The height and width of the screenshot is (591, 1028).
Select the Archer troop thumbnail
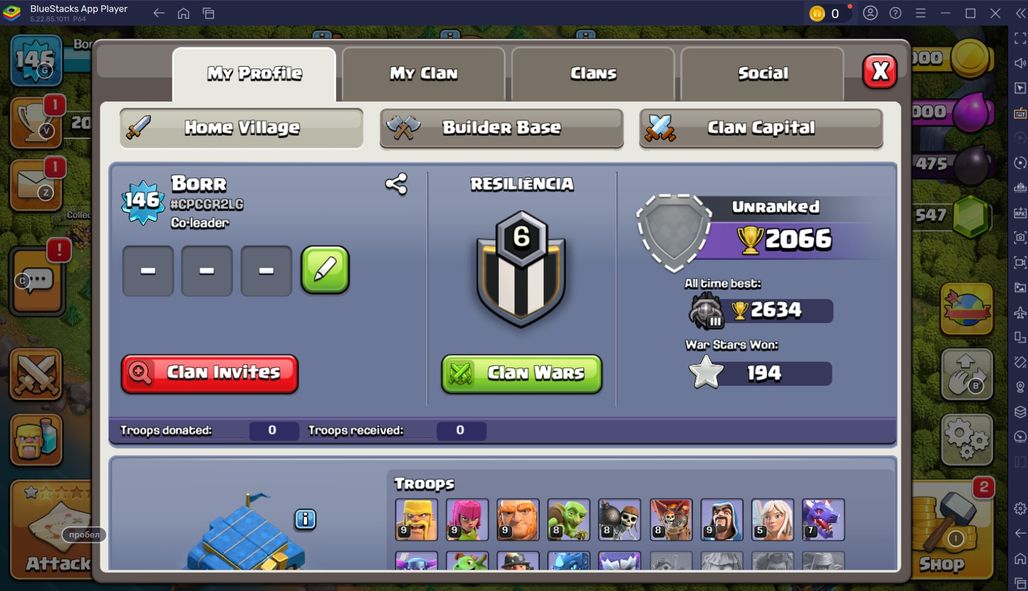[x=467, y=519]
